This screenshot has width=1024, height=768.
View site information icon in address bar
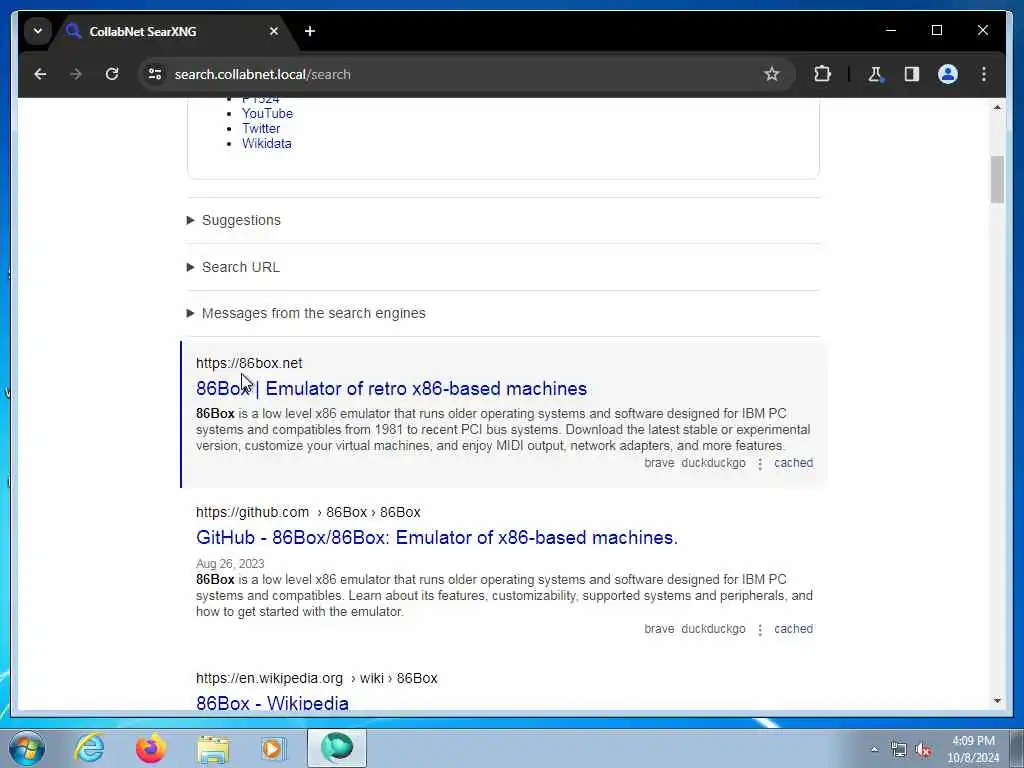click(x=155, y=74)
